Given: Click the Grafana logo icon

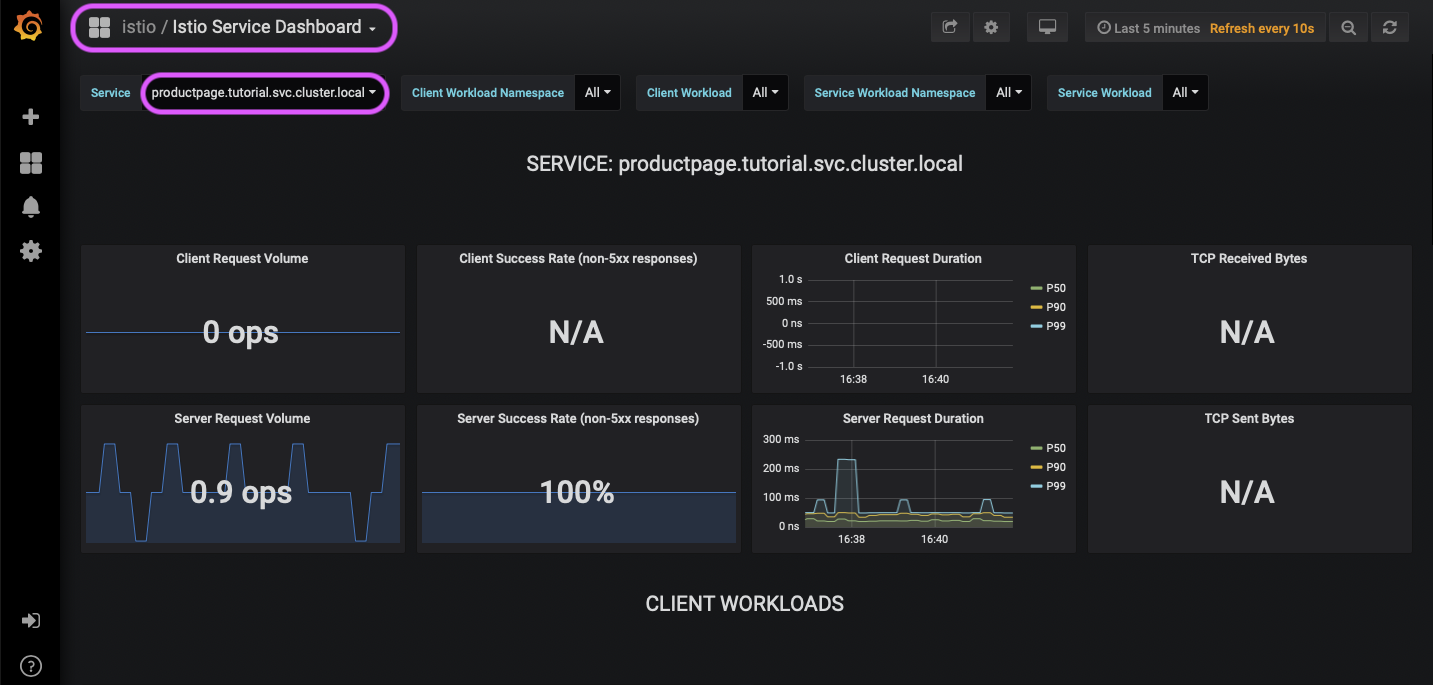Looking at the screenshot, I should (29, 26).
